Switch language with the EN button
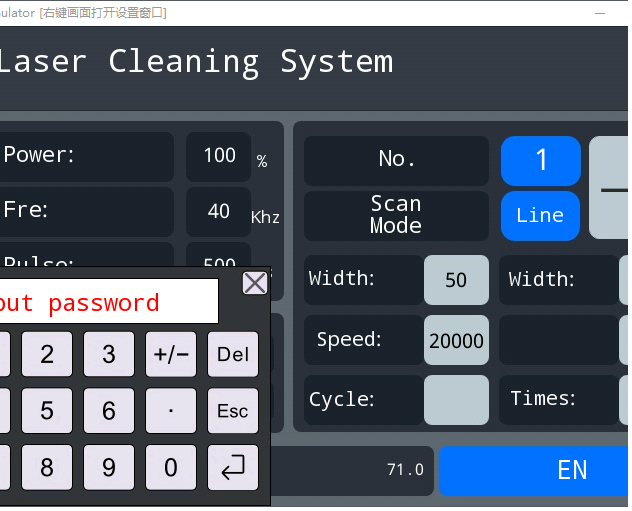The image size is (632, 511). (534, 470)
